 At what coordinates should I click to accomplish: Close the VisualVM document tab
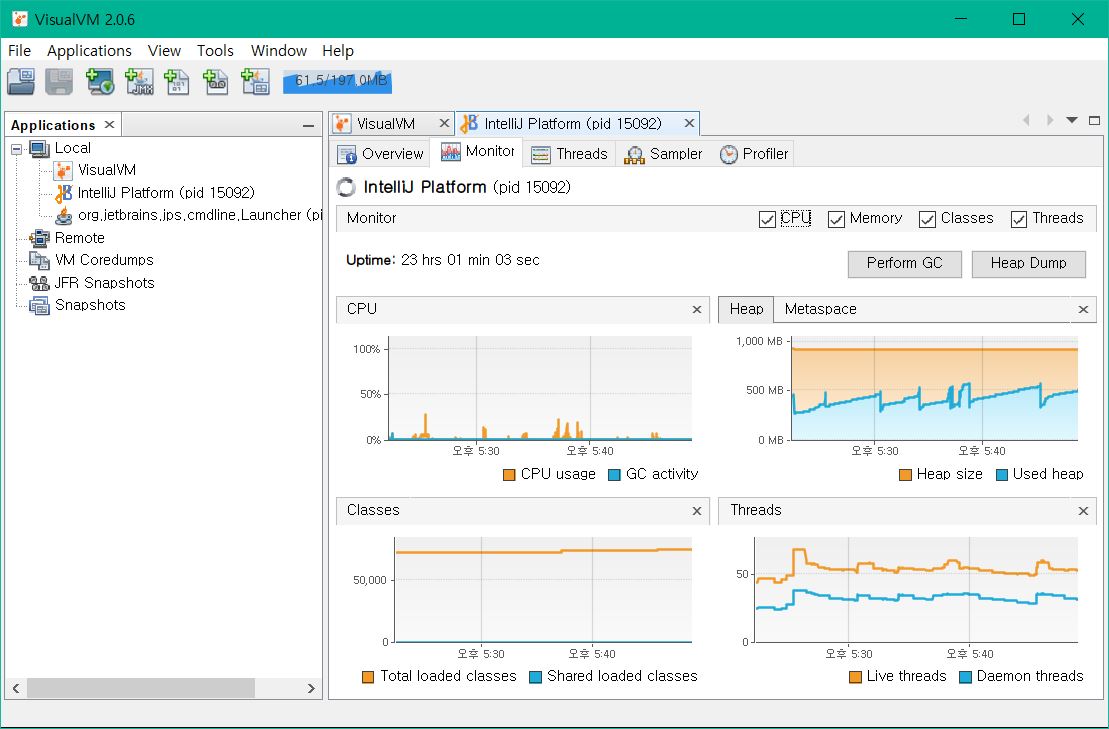click(x=443, y=123)
